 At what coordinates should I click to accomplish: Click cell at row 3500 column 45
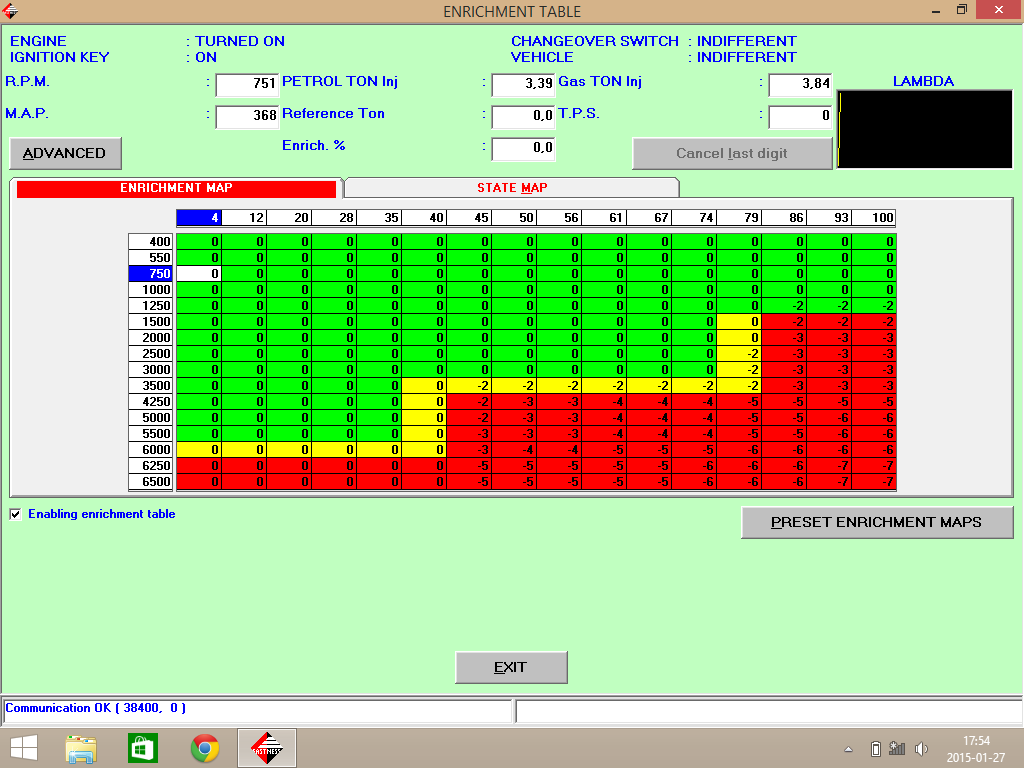click(x=469, y=385)
